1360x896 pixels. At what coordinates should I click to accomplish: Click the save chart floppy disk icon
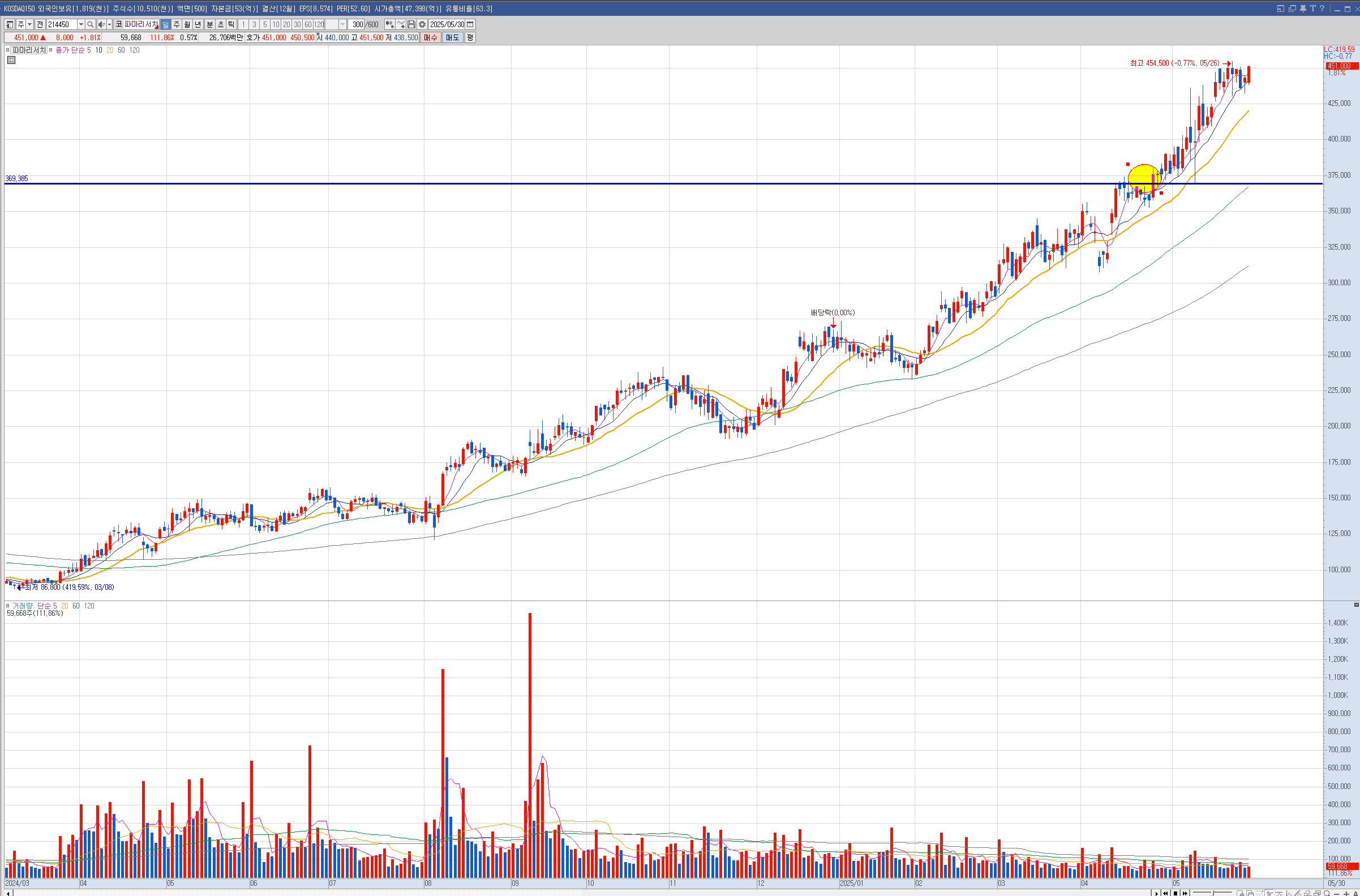point(411,24)
